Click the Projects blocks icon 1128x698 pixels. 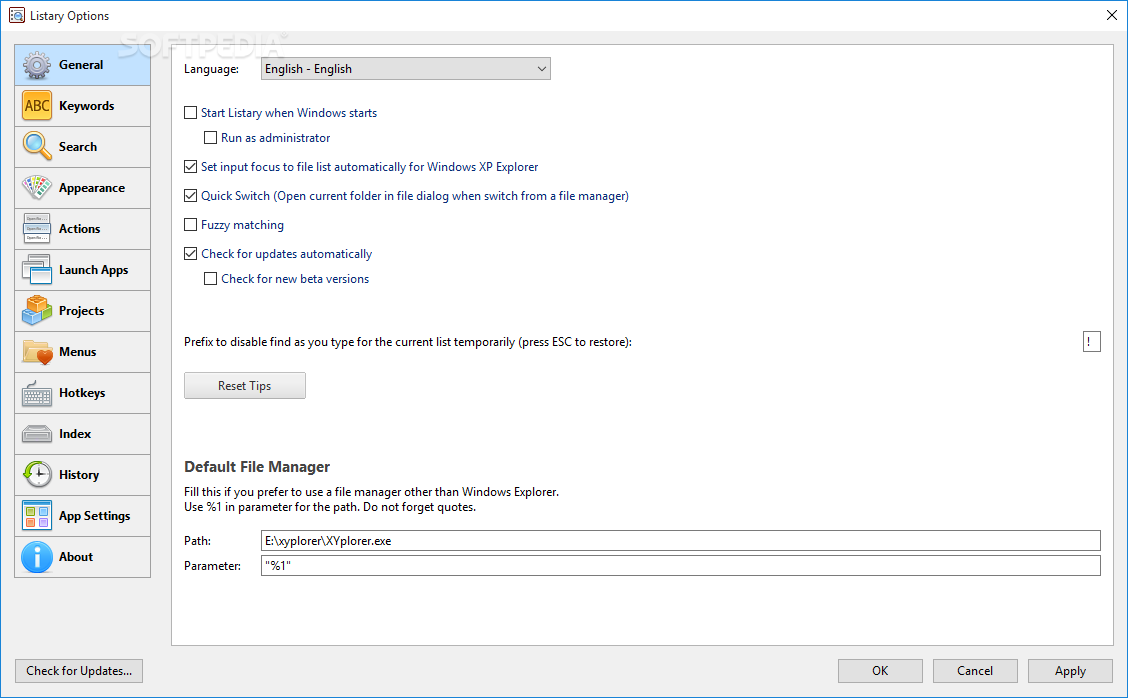(37, 311)
